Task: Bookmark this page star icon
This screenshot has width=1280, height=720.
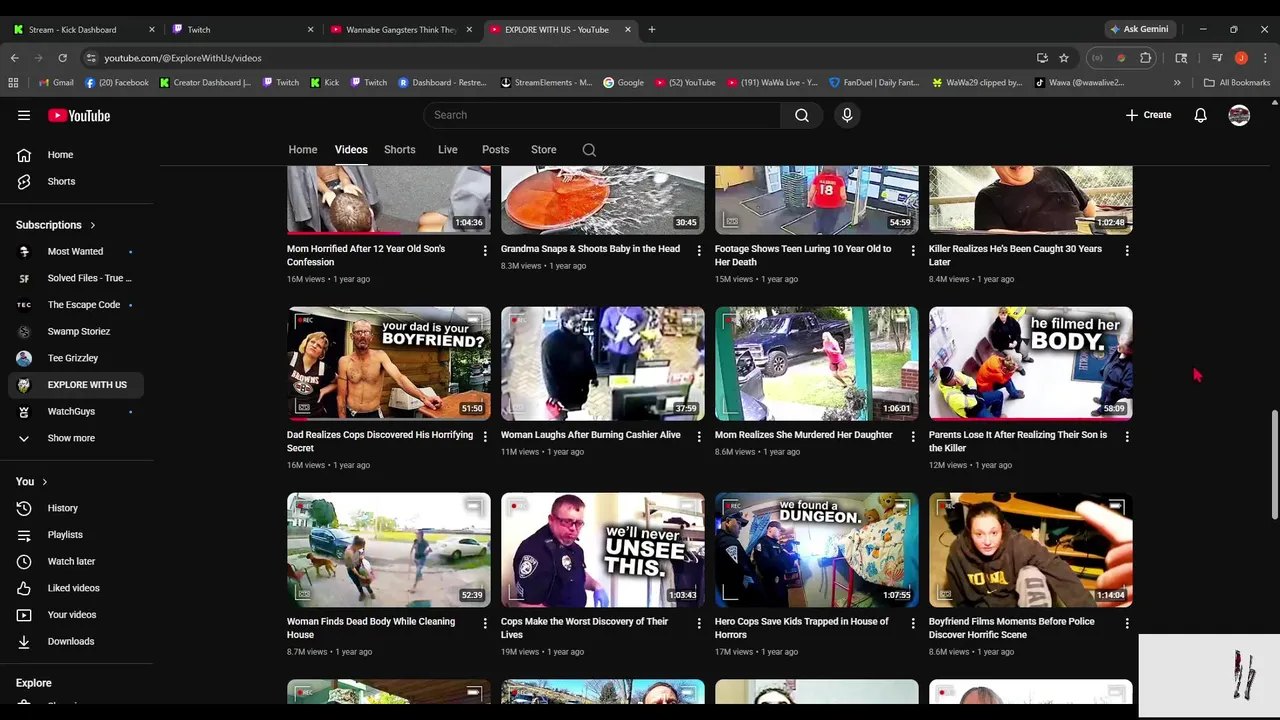Action: click(1064, 58)
